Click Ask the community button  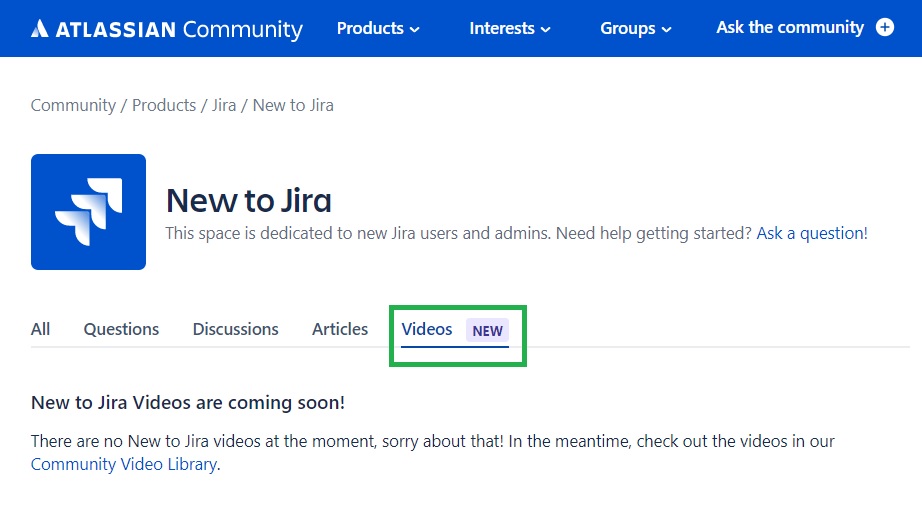(x=790, y=27)
